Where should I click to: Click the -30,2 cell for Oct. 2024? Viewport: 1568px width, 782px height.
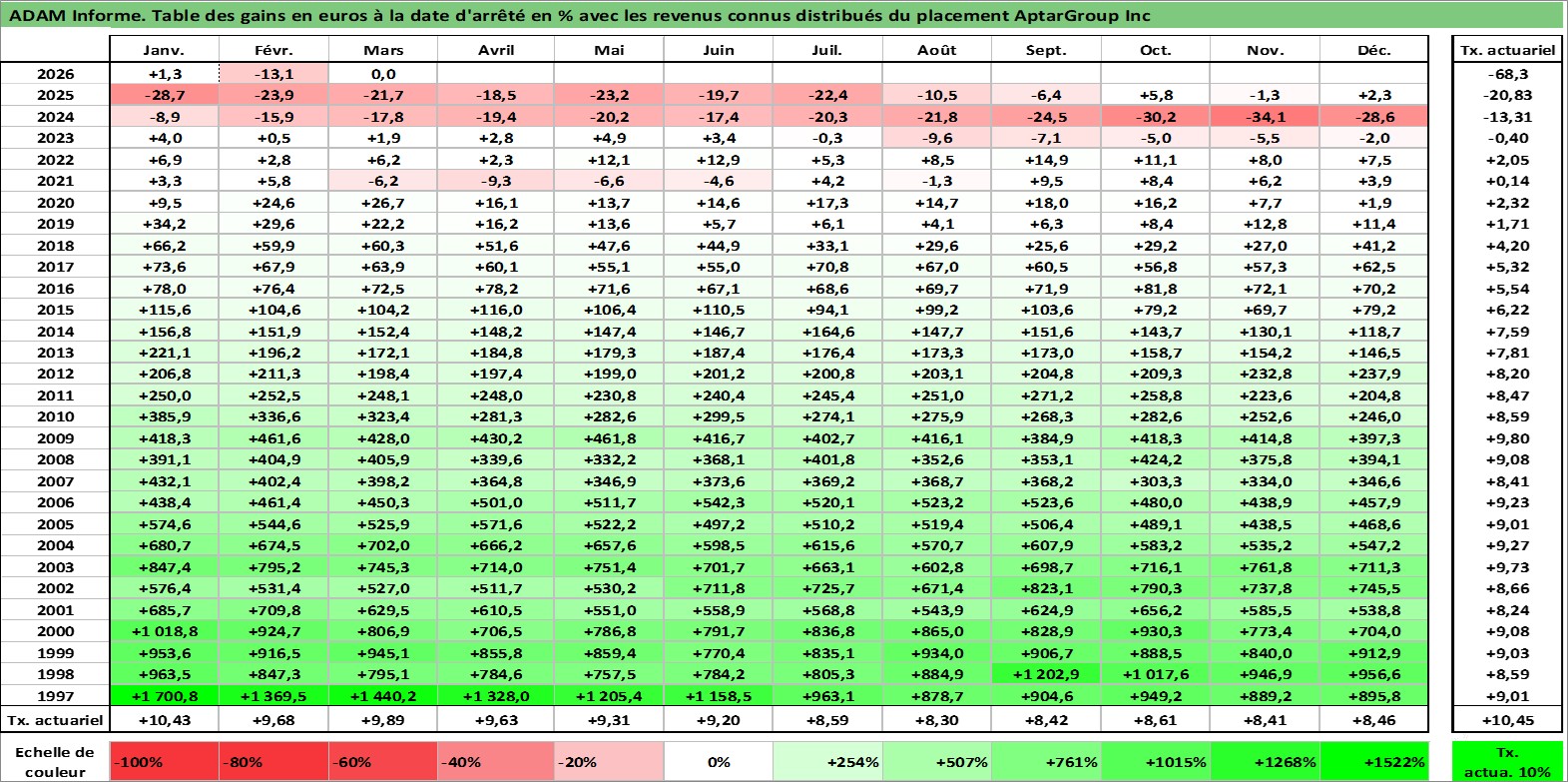[x=1155, y=117]
